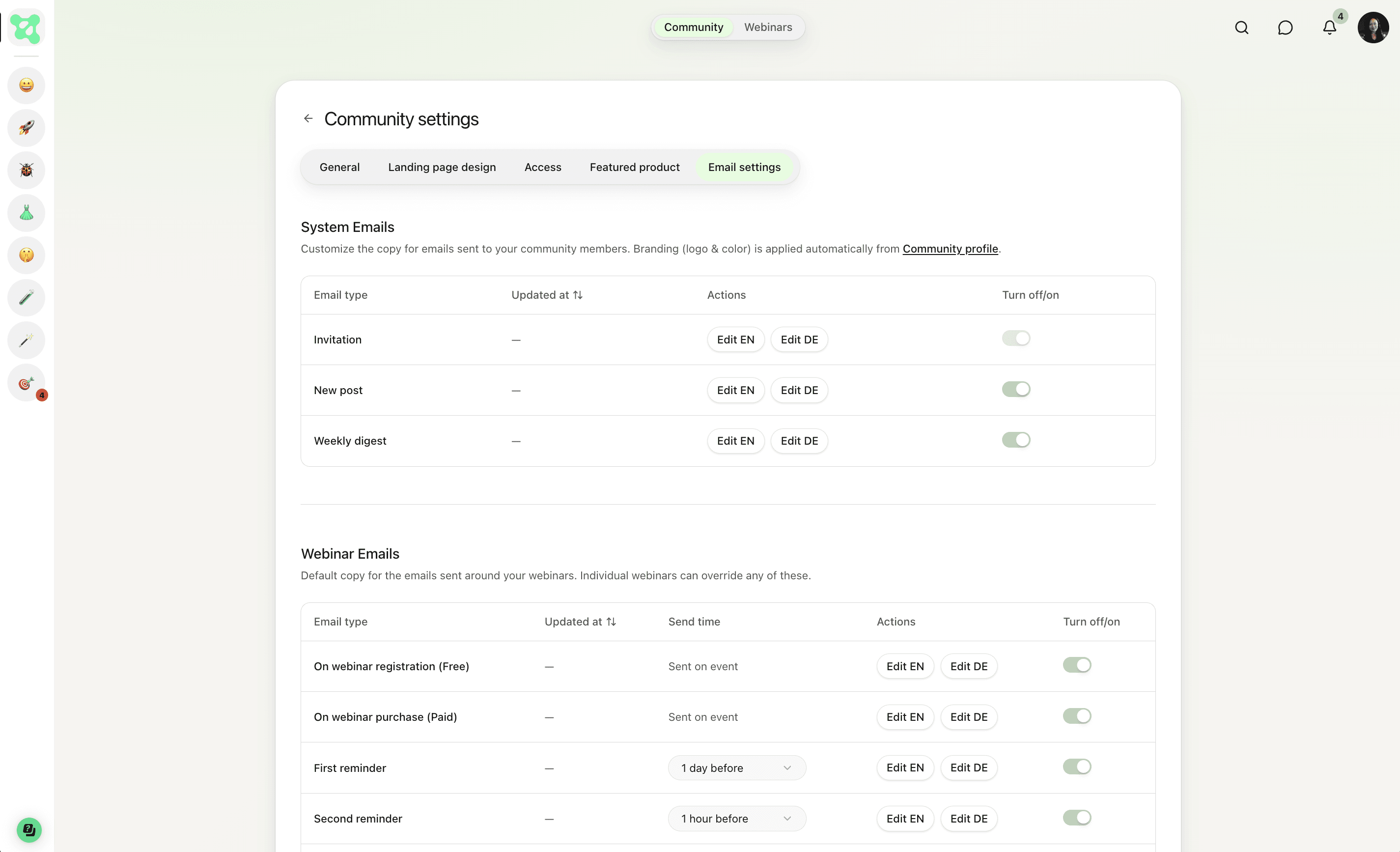The height and width of the screenshot is (852, 1400).
Task: Switch to the Access tab
Action: (543, 167)
